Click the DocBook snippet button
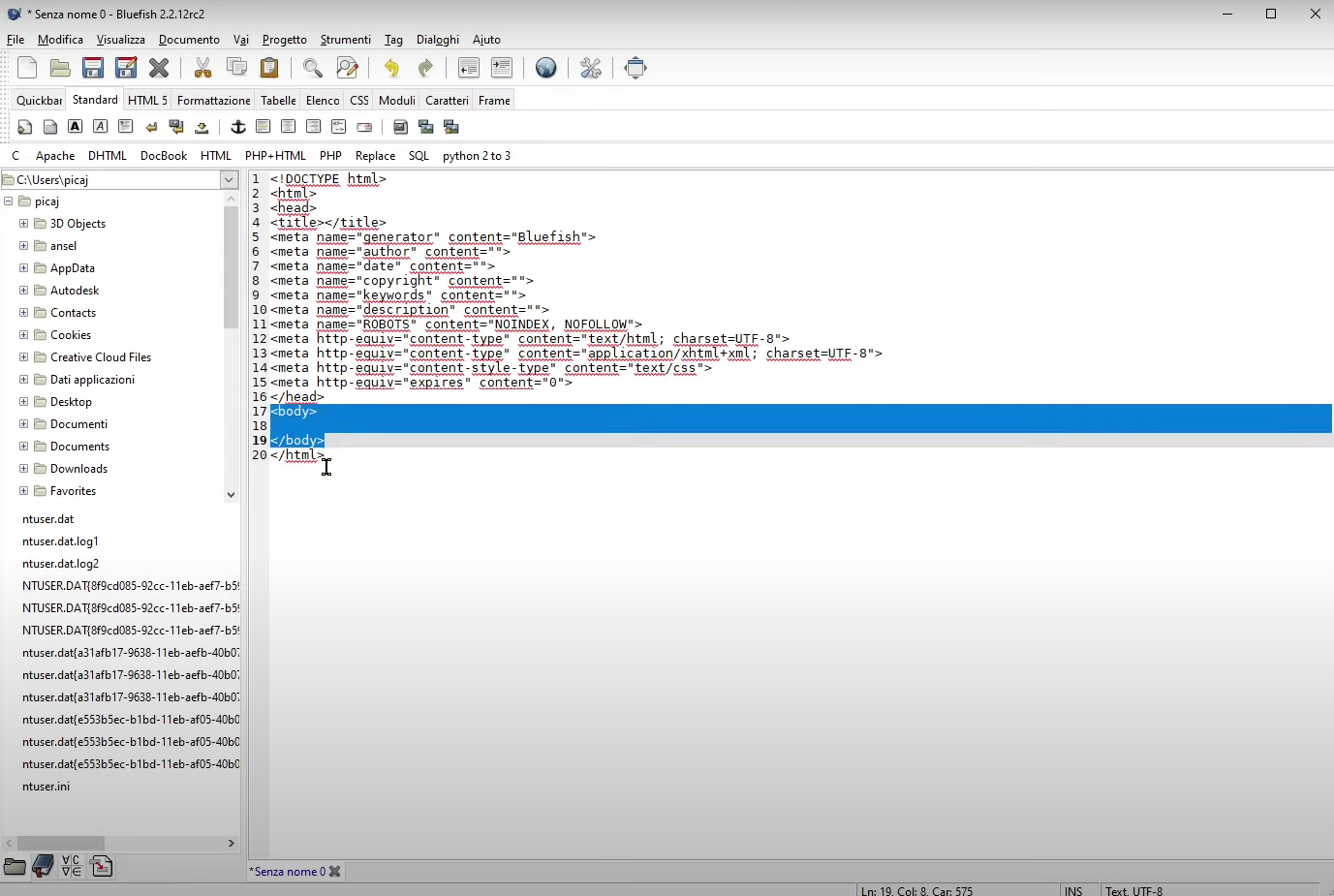Screen dimensions: 1334x896 click(x=164, y=156)
